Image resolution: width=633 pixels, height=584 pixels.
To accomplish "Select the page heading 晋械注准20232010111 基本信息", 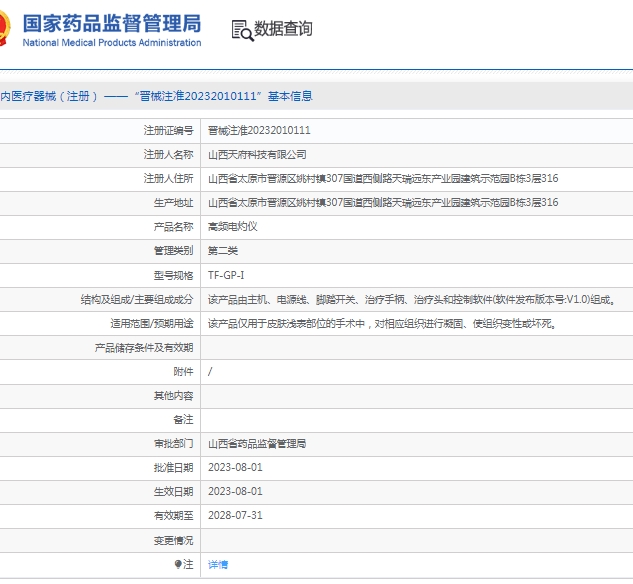I will click(x=224, y=96).
